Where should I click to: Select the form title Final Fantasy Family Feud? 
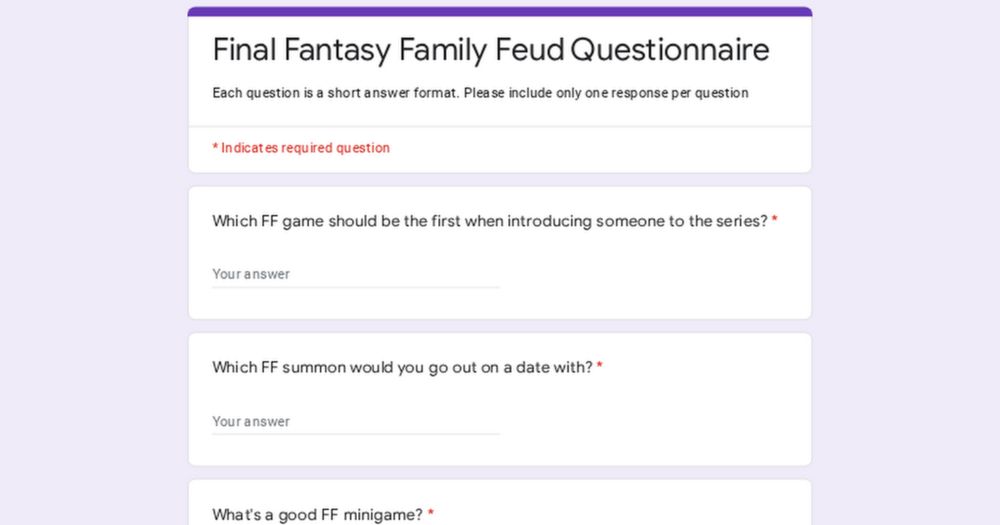click(389, 50)
